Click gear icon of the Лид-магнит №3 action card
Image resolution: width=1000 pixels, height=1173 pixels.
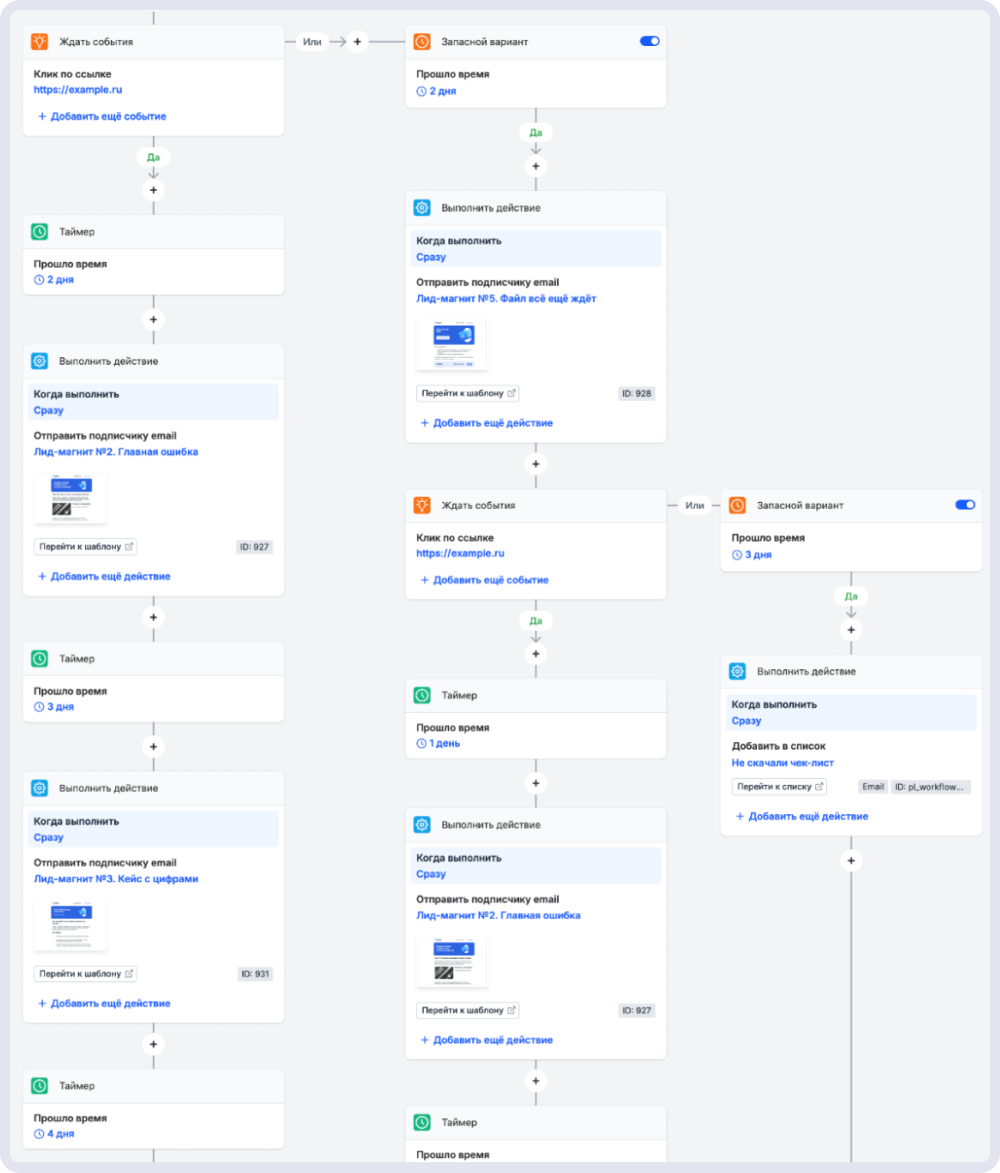click(40, 788)
